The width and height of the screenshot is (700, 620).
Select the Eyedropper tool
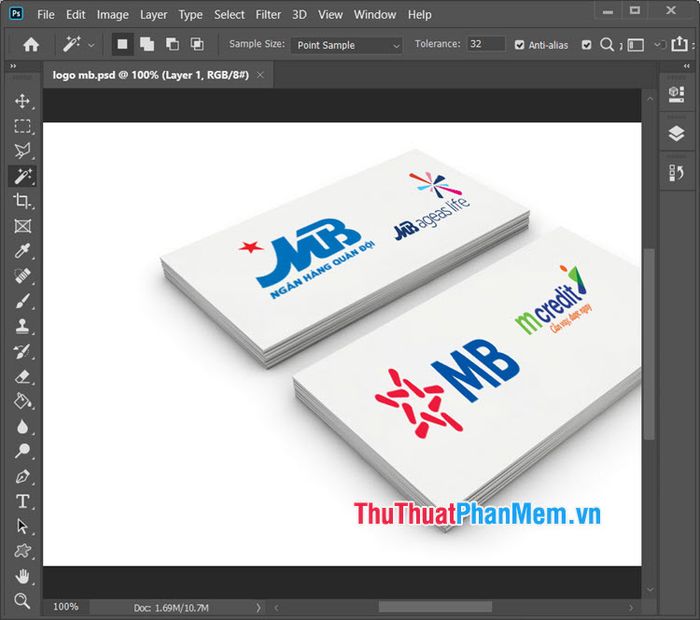(22, 251)
